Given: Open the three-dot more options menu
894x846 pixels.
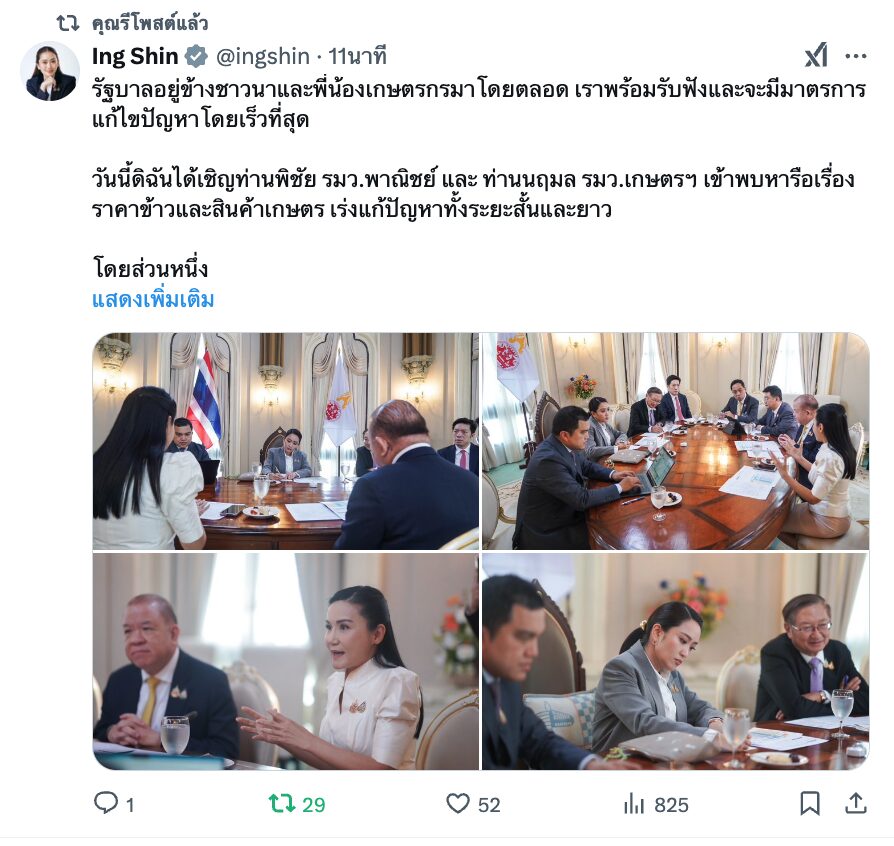Looking at the screenshot, I should click(x=856, y=56).
